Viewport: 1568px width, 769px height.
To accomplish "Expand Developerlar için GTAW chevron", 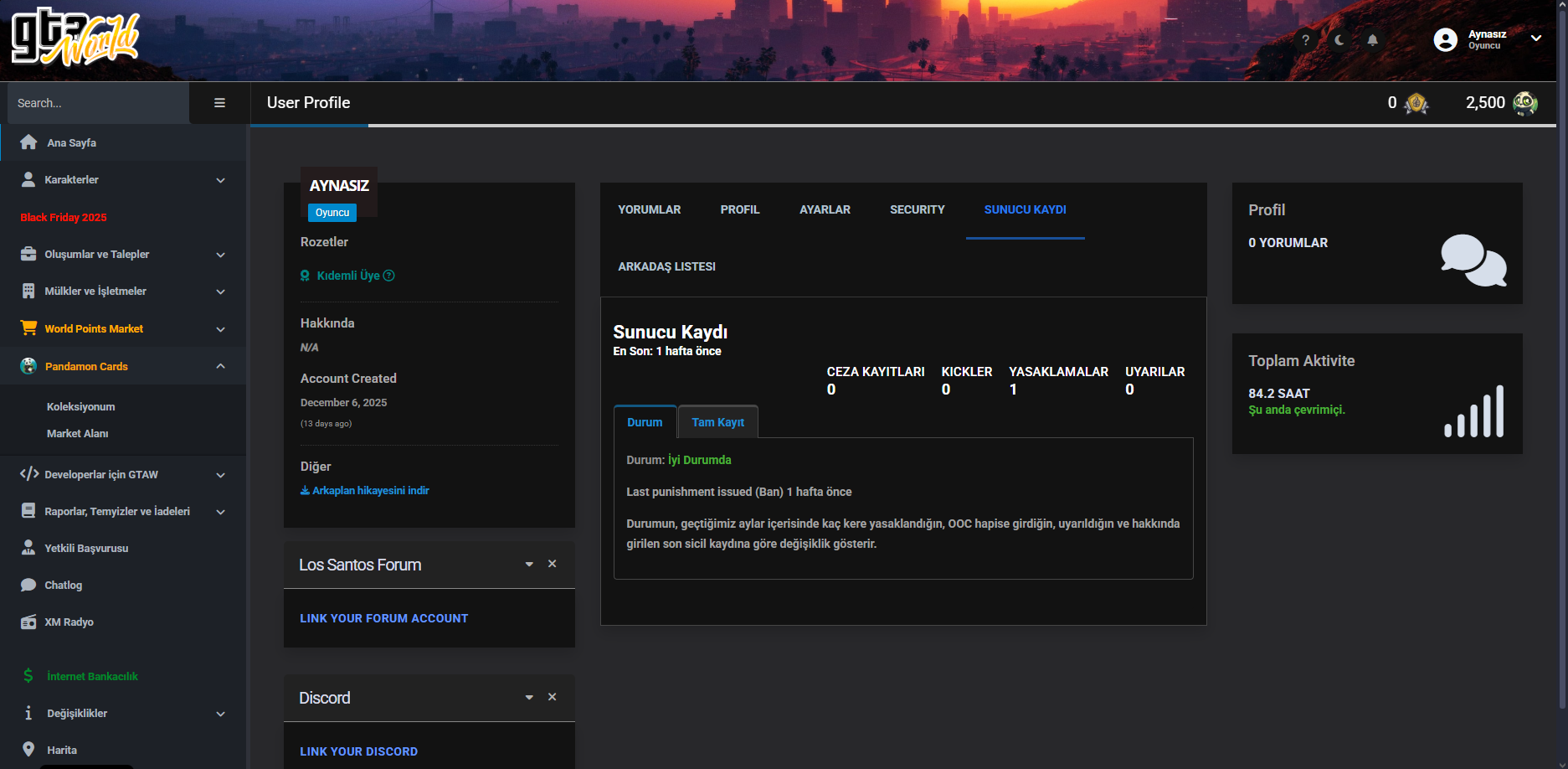I will (x=220, y=475).
